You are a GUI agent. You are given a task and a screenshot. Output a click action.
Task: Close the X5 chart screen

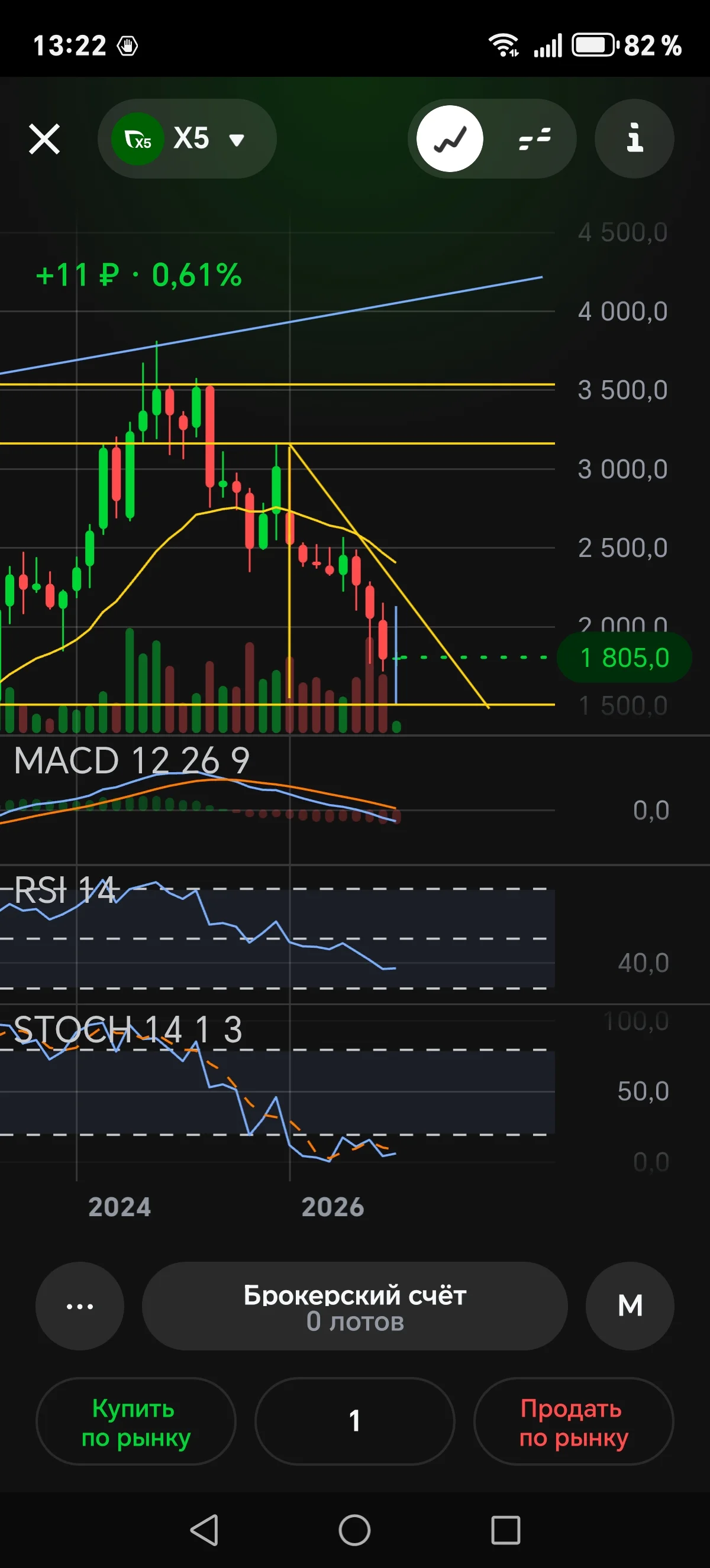(44, 139)
